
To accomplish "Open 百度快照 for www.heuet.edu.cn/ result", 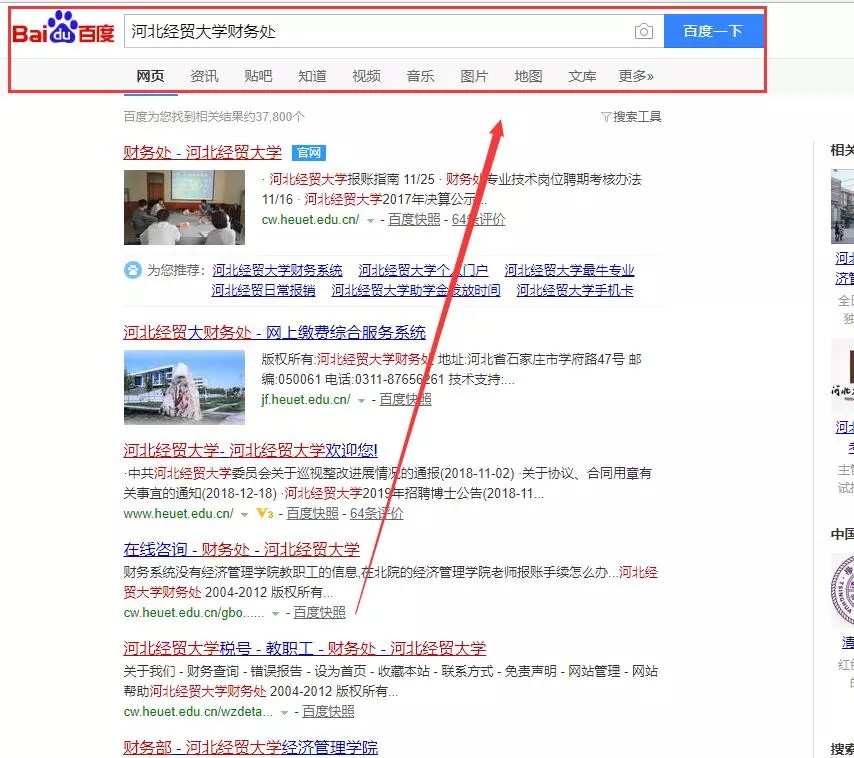I will [312, 514].
